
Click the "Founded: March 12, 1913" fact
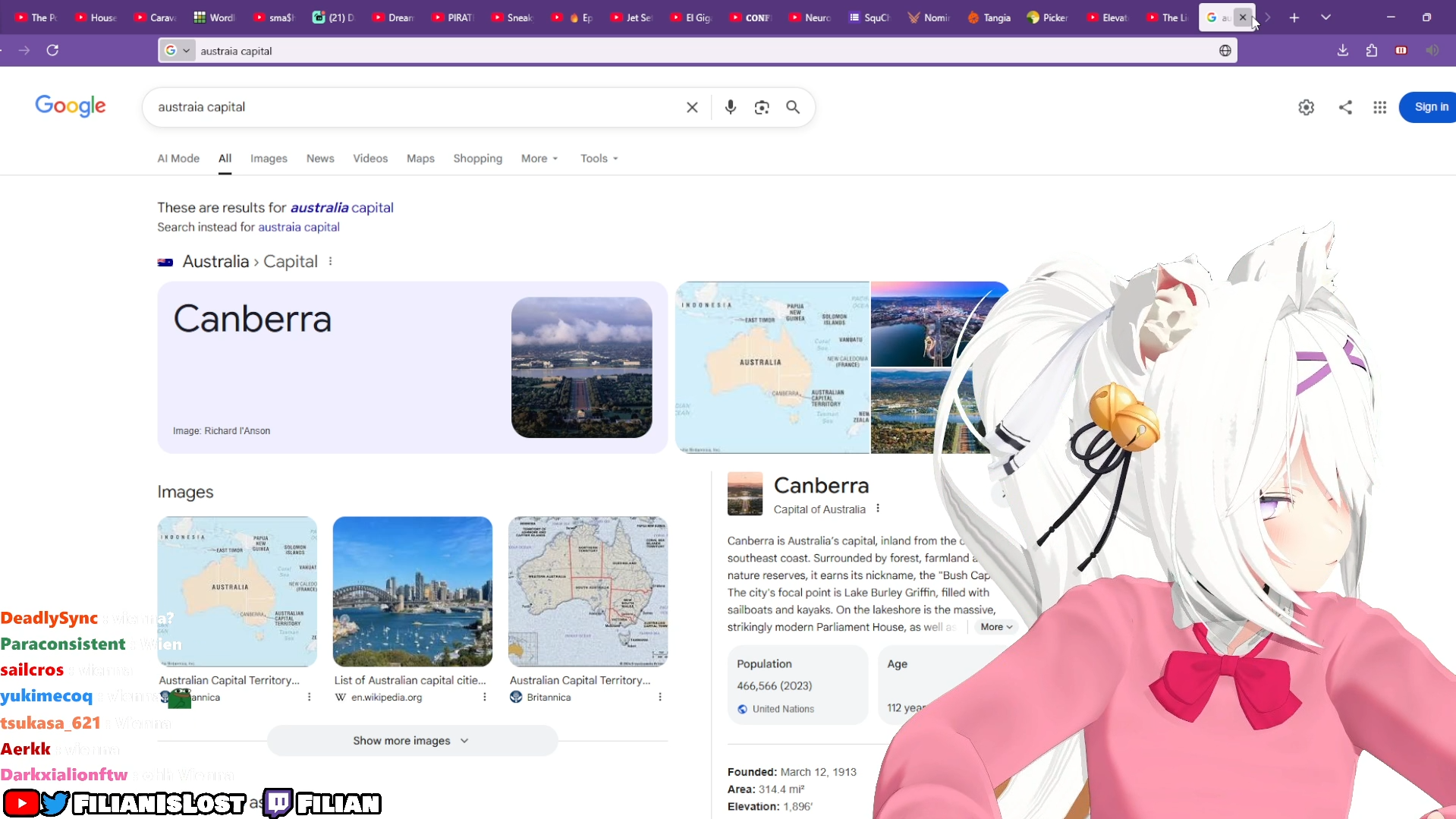click(791, 772)
